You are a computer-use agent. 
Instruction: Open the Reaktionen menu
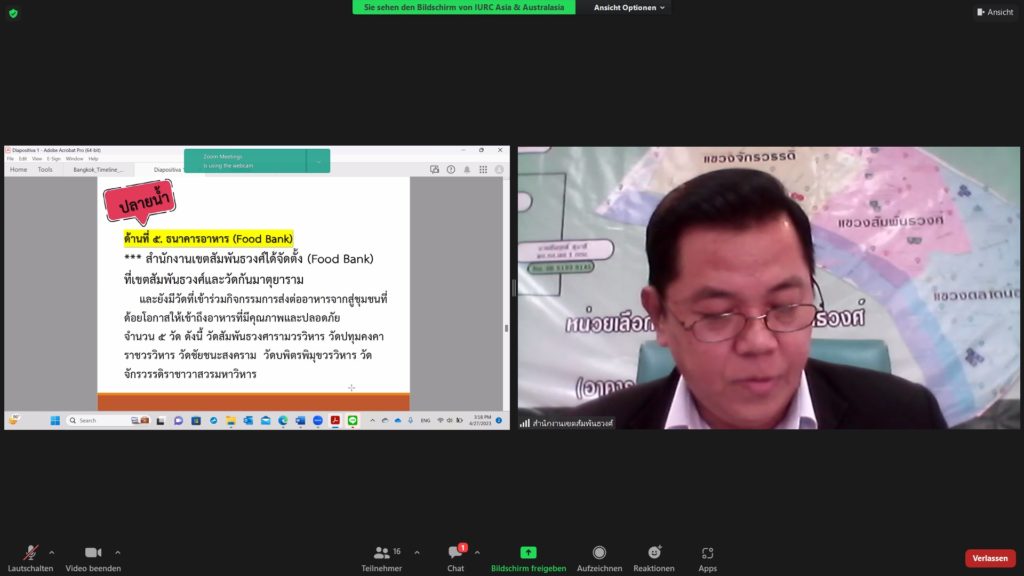(654, 553)
